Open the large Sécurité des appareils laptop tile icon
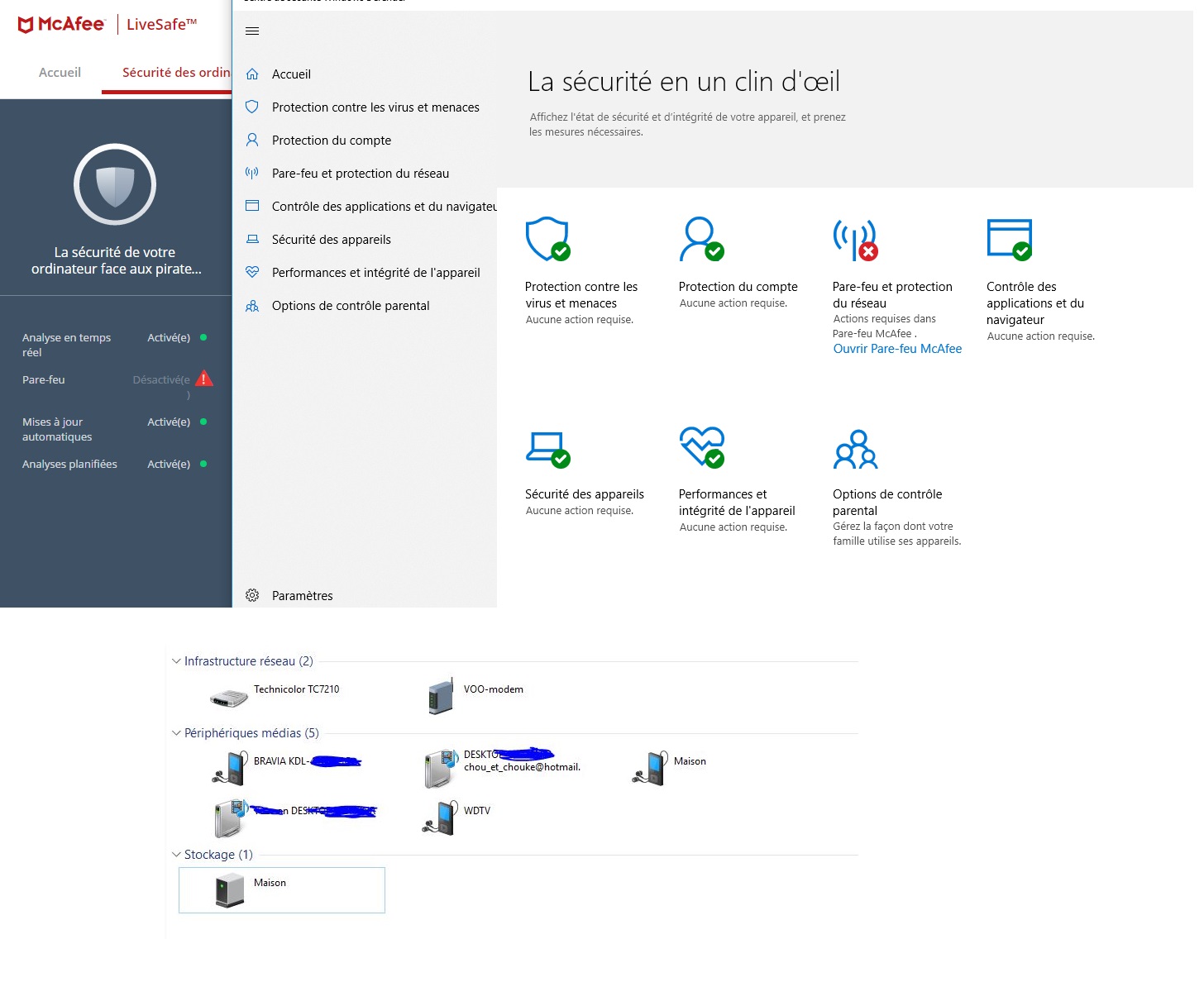Screen dimensions: 1204x982 click(548, 449)
